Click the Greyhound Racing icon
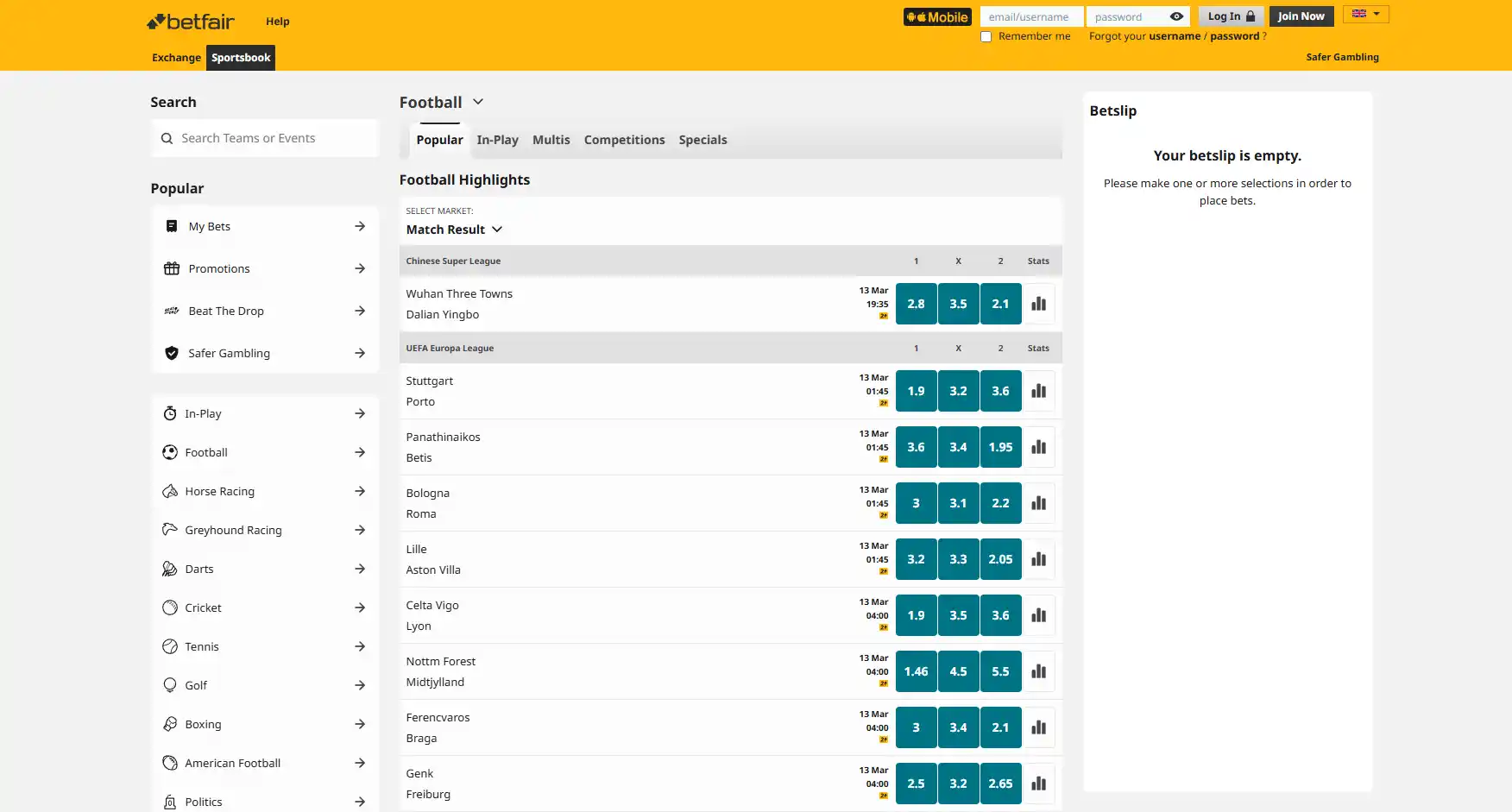Image resolution: width=1512 pixels, height=812 pixels. tap(170, 530)
